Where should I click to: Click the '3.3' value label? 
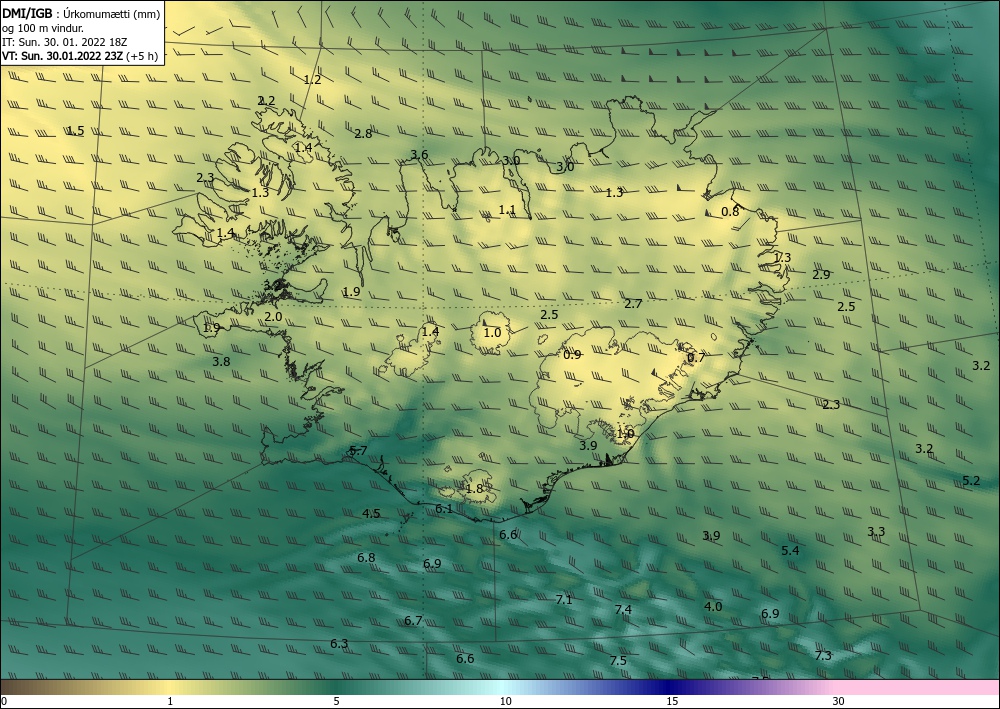(876, 532)
